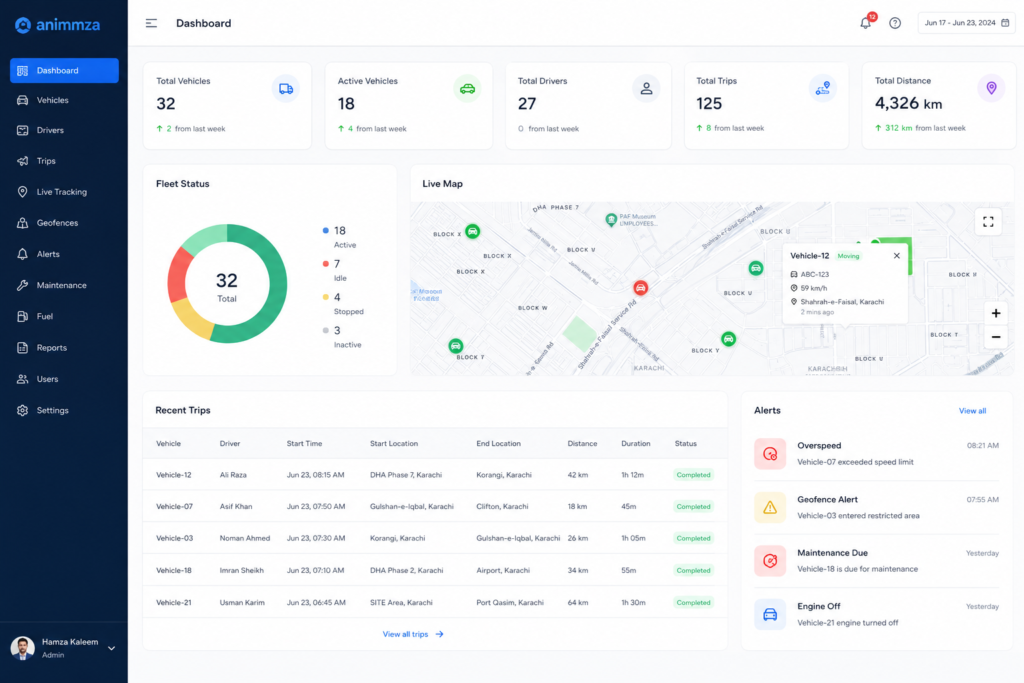
Task: Click the 18 Active legend entry
Action: pos(340,238)
